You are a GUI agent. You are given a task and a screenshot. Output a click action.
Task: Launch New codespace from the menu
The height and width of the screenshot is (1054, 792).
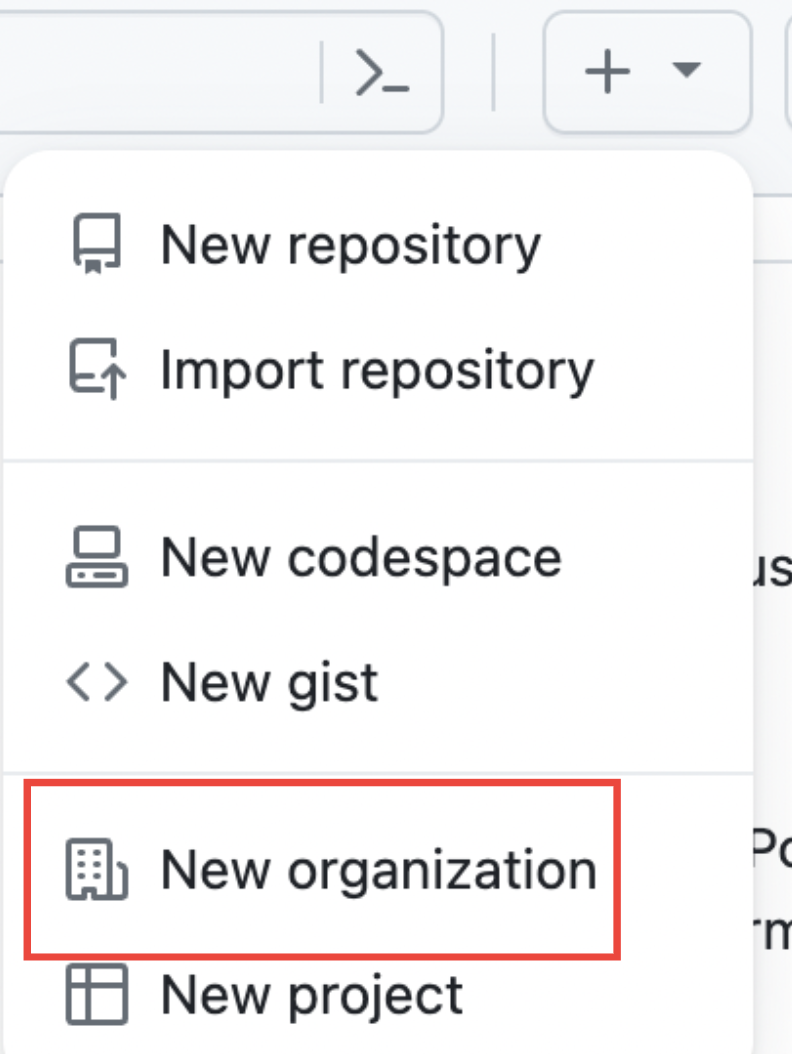(x=361, y=558)
